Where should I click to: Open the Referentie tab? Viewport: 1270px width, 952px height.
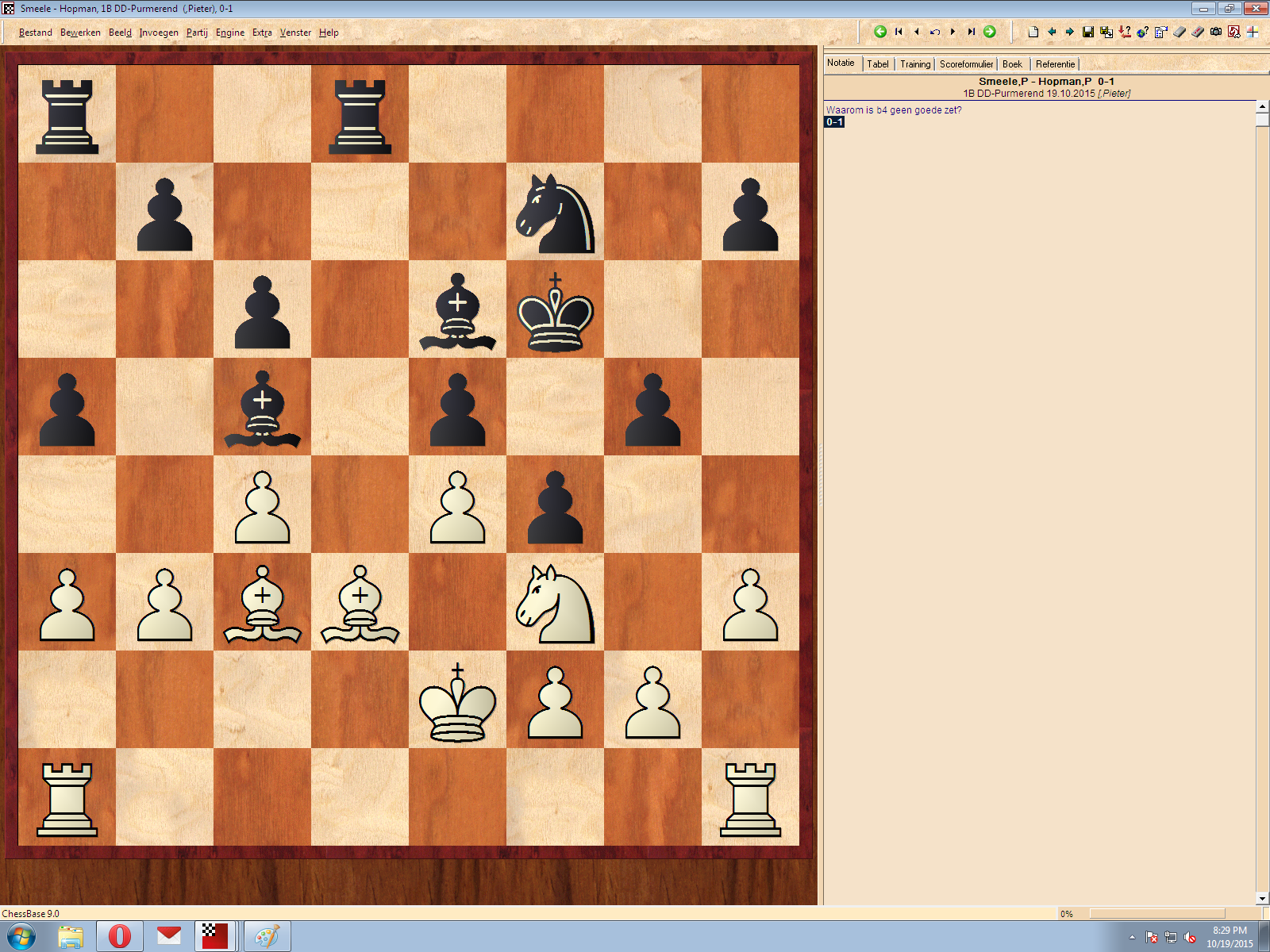(1055, 64)
